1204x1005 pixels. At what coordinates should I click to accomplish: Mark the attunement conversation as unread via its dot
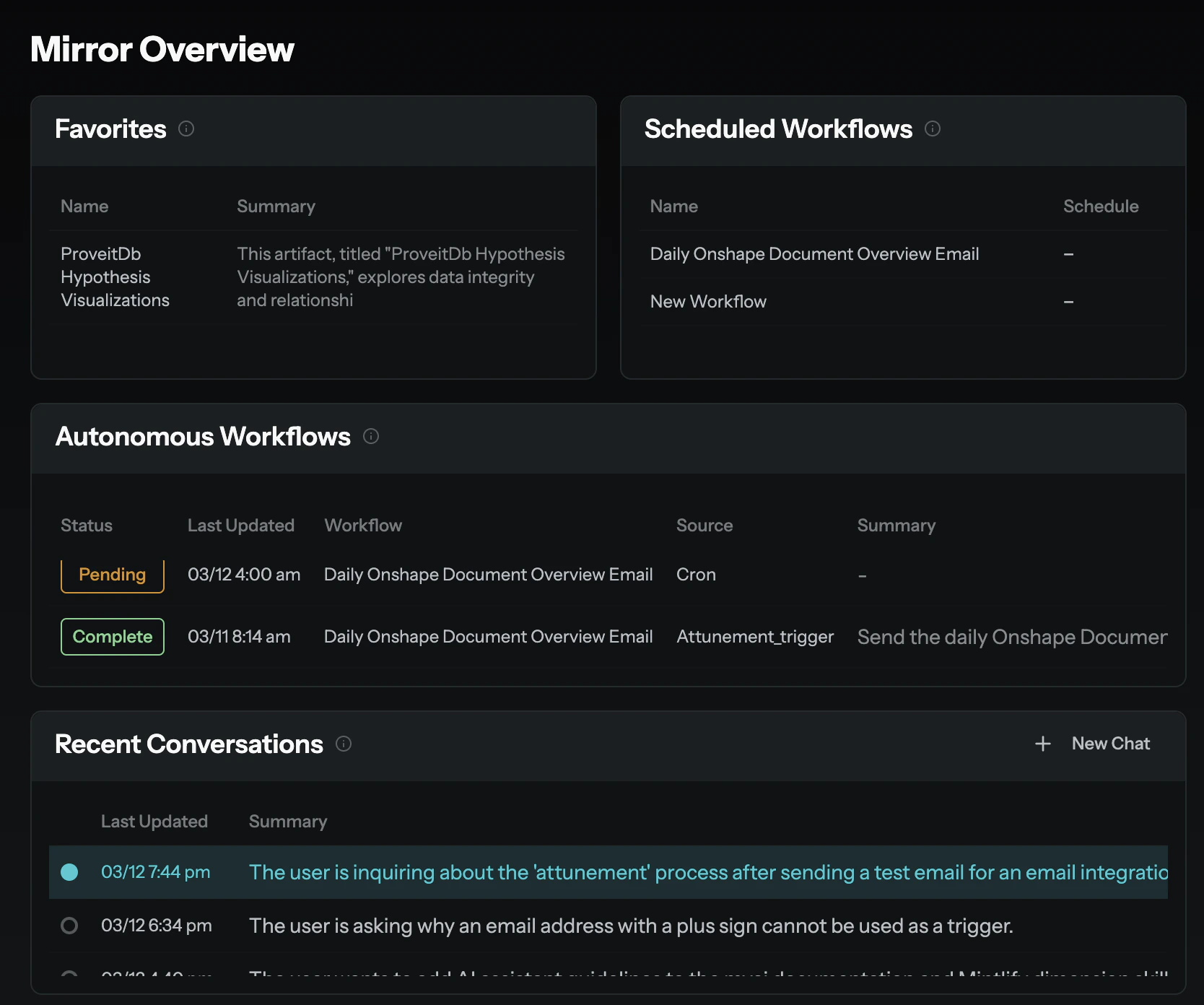(x=69, y=872)
